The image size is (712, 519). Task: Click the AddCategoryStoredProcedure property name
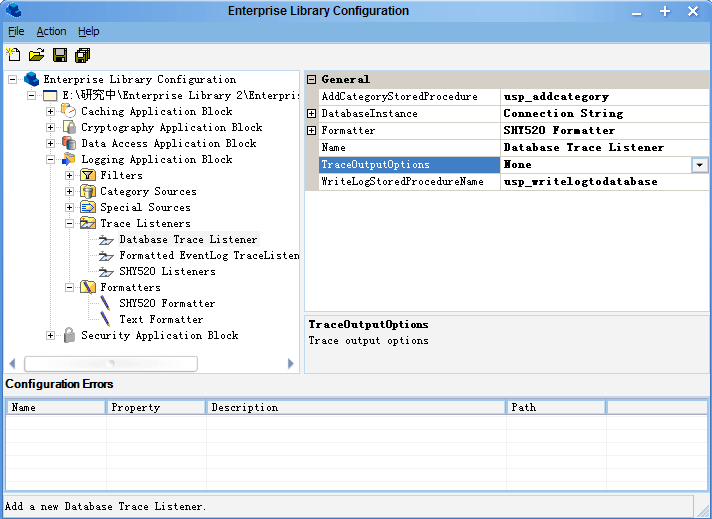(400, 96)
